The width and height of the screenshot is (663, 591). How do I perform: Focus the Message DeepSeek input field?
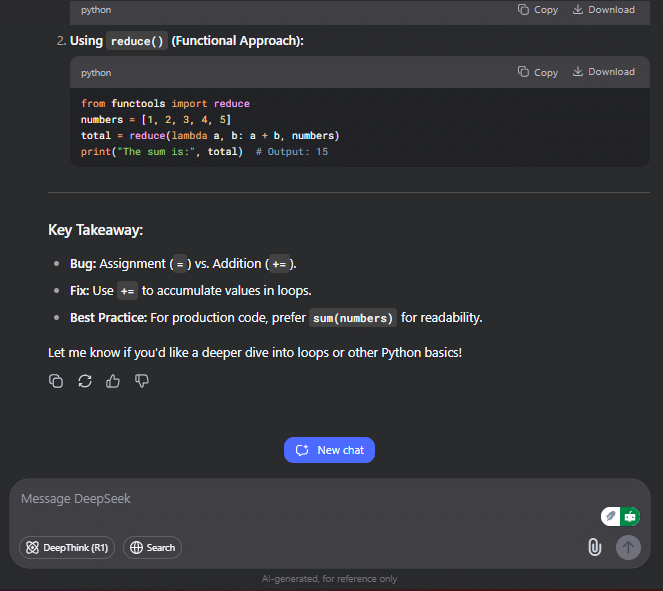pos(296,499)
